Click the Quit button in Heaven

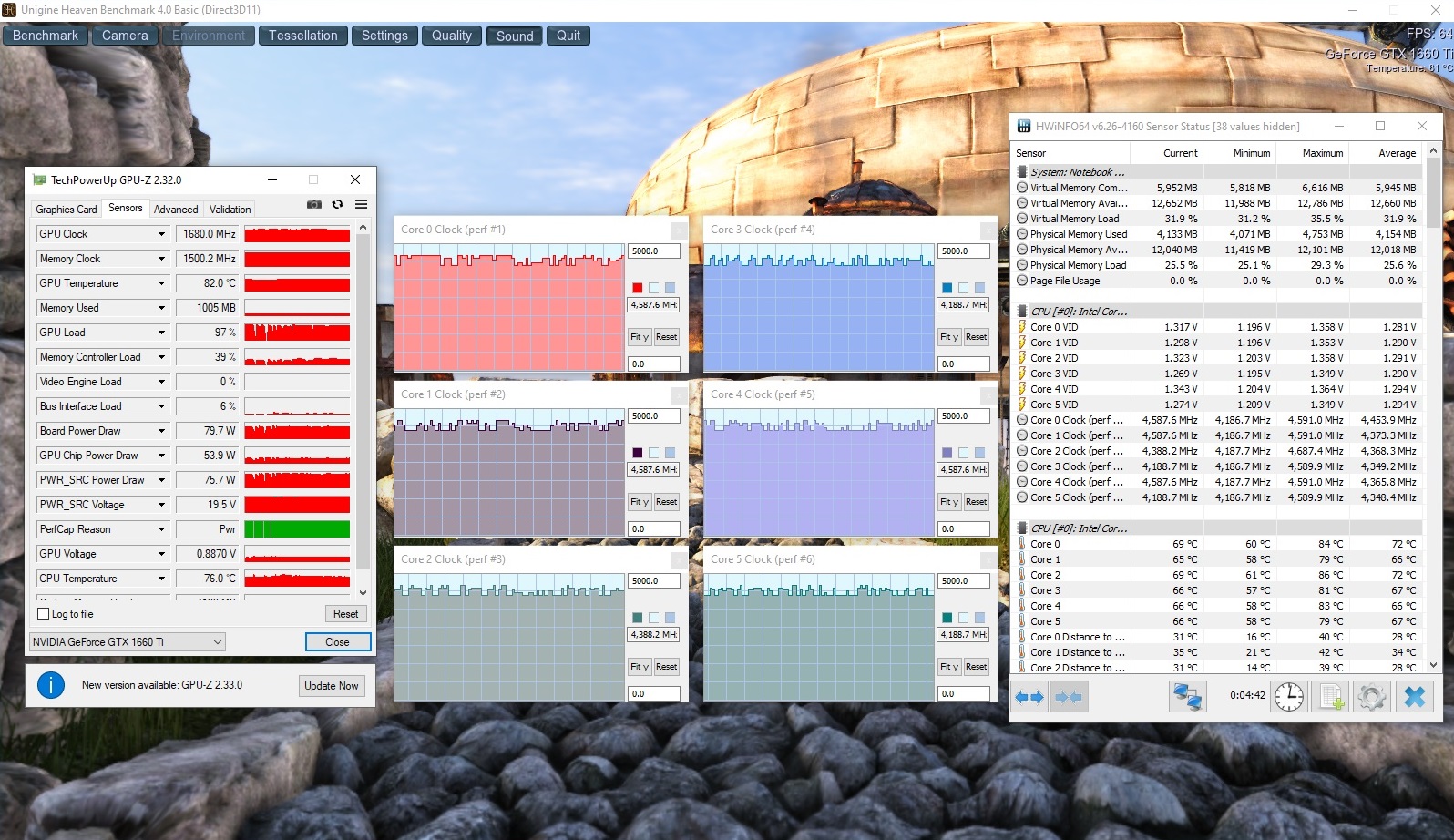(568, 36)
